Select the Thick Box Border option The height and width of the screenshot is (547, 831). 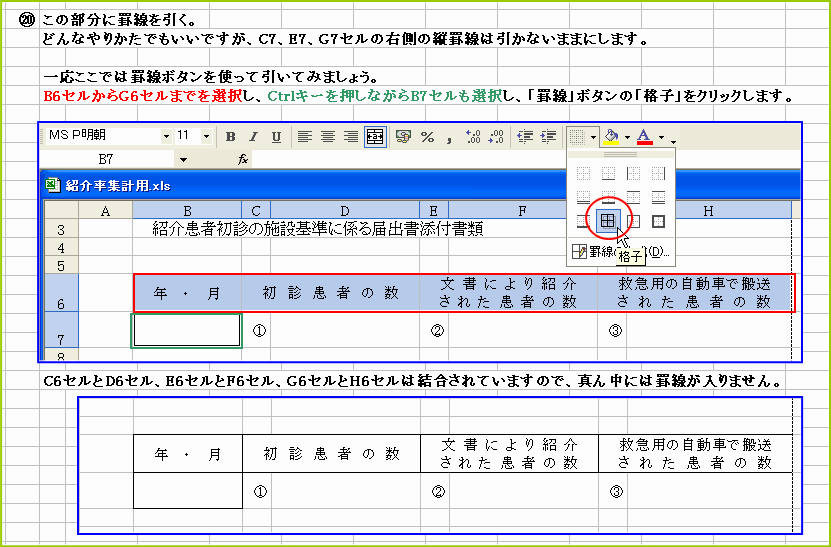click(658, 221)
